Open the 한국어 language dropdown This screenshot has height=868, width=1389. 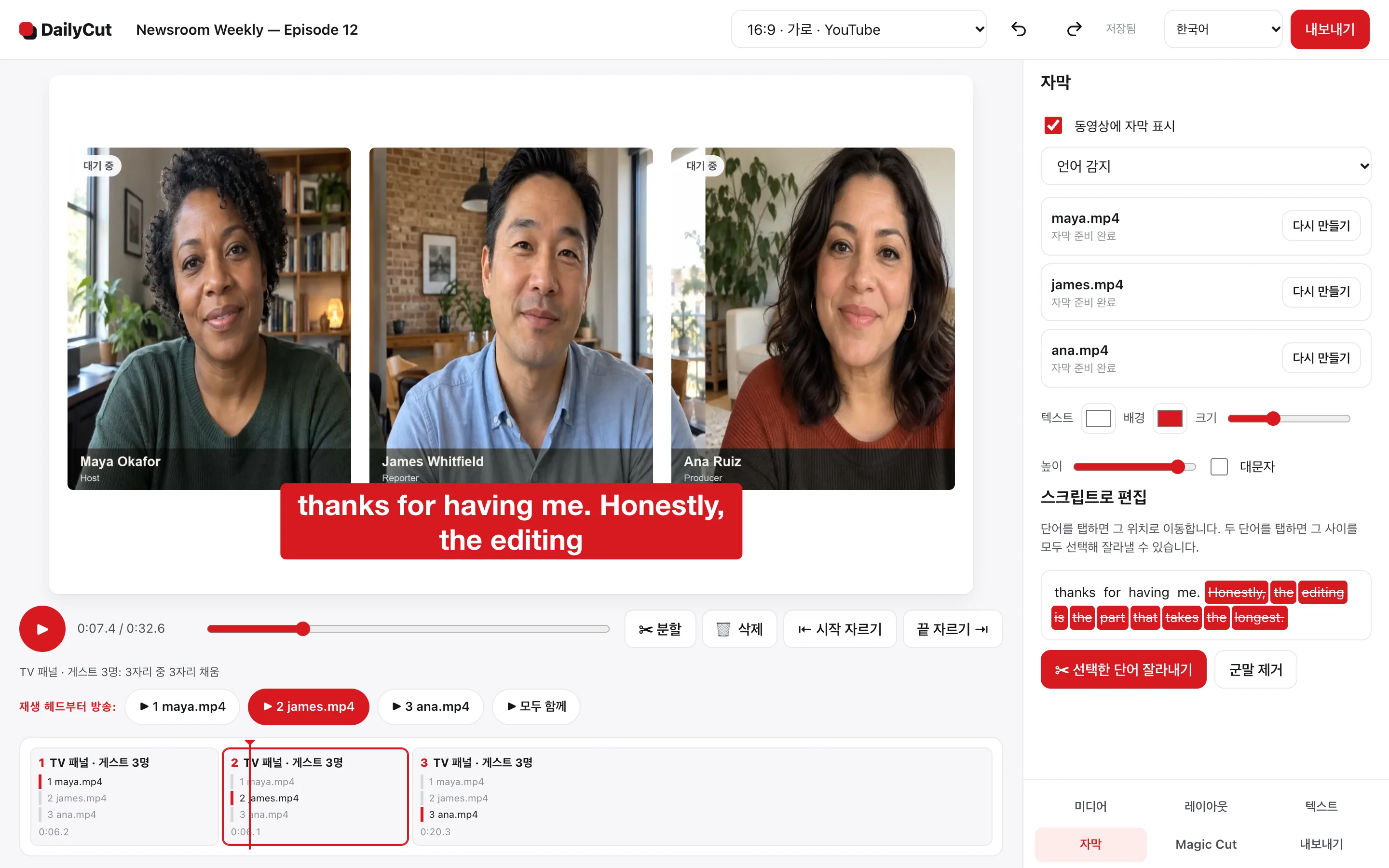tap(1223, 29)
